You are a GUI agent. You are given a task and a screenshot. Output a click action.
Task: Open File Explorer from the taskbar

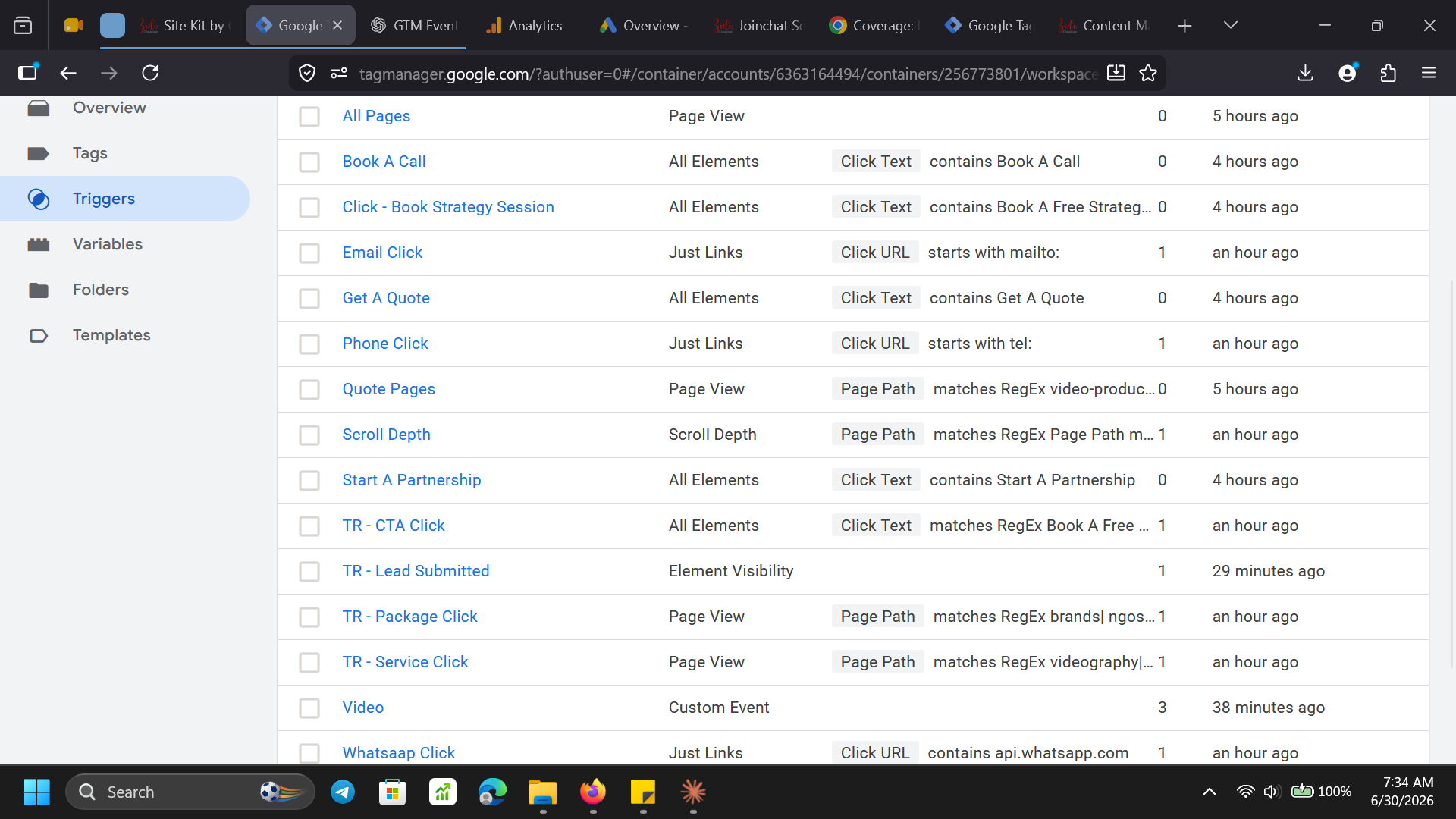543,792
